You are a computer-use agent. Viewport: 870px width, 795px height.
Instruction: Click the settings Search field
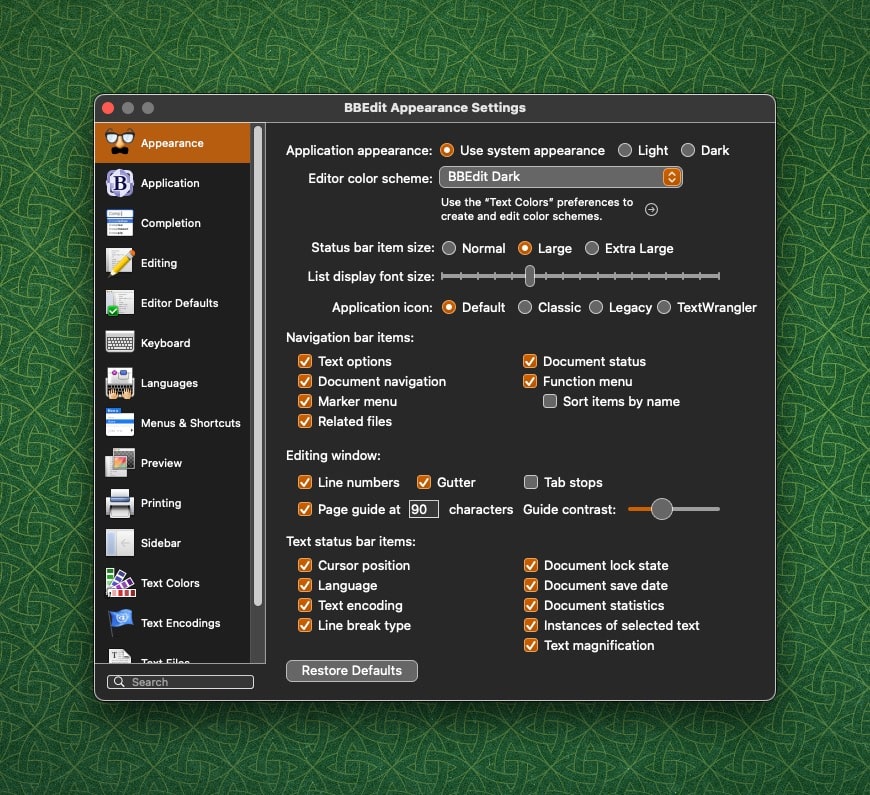(x=180, y=682)
